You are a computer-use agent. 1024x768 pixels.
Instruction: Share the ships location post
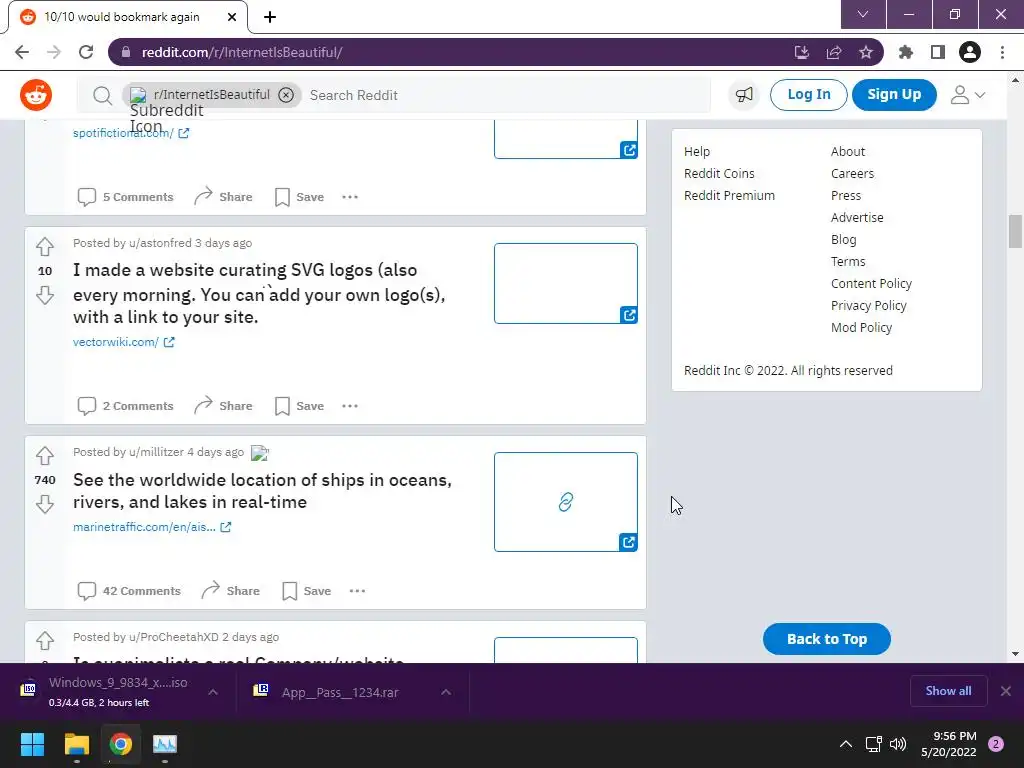(x=231, y=591)
